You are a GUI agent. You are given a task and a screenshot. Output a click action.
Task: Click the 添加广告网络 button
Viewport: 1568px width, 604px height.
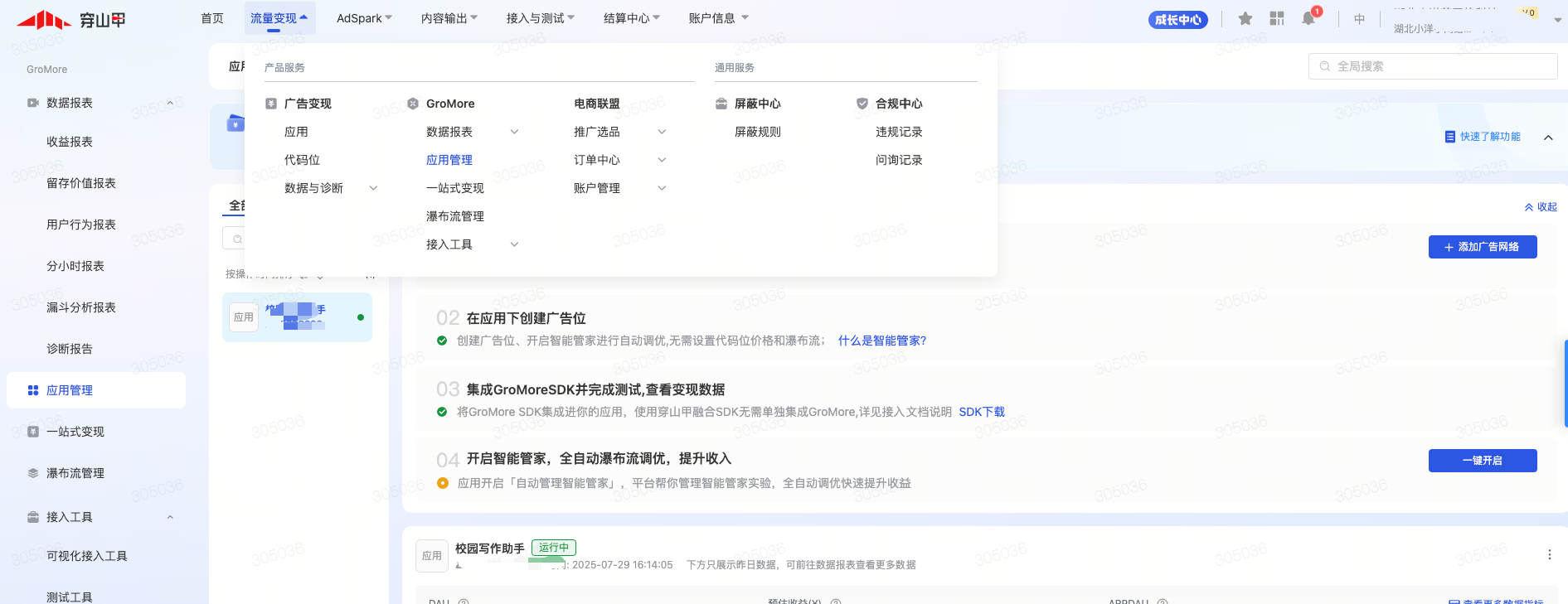tap(1483, 247)
